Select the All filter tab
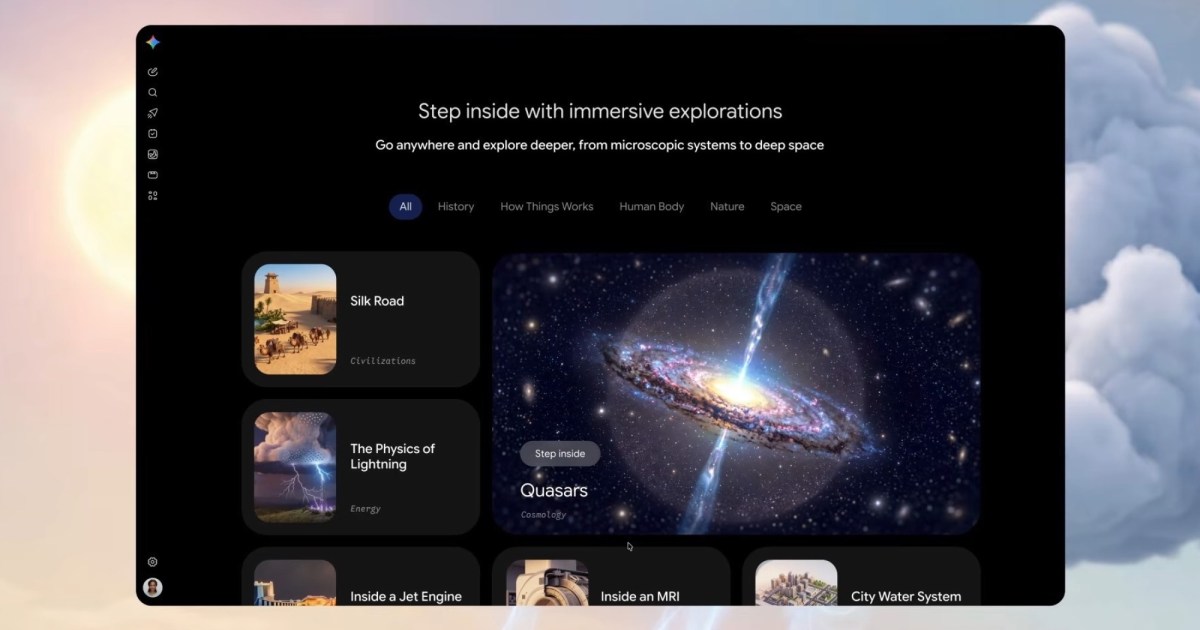Screen dimensions: 1200x630 [405, 207]
